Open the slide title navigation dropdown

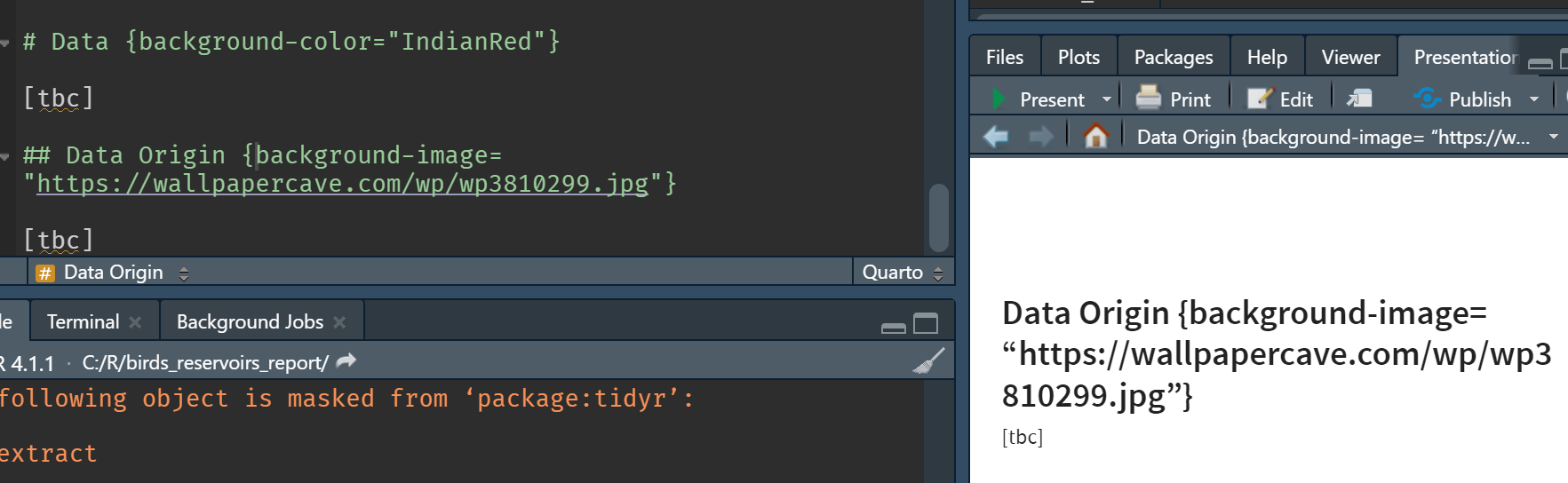pos(1554,137)
